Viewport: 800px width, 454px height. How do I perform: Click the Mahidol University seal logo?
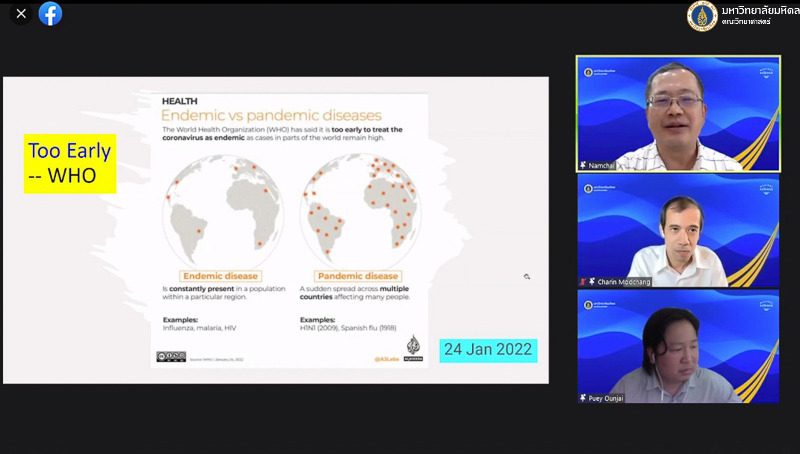pos(702,16)
